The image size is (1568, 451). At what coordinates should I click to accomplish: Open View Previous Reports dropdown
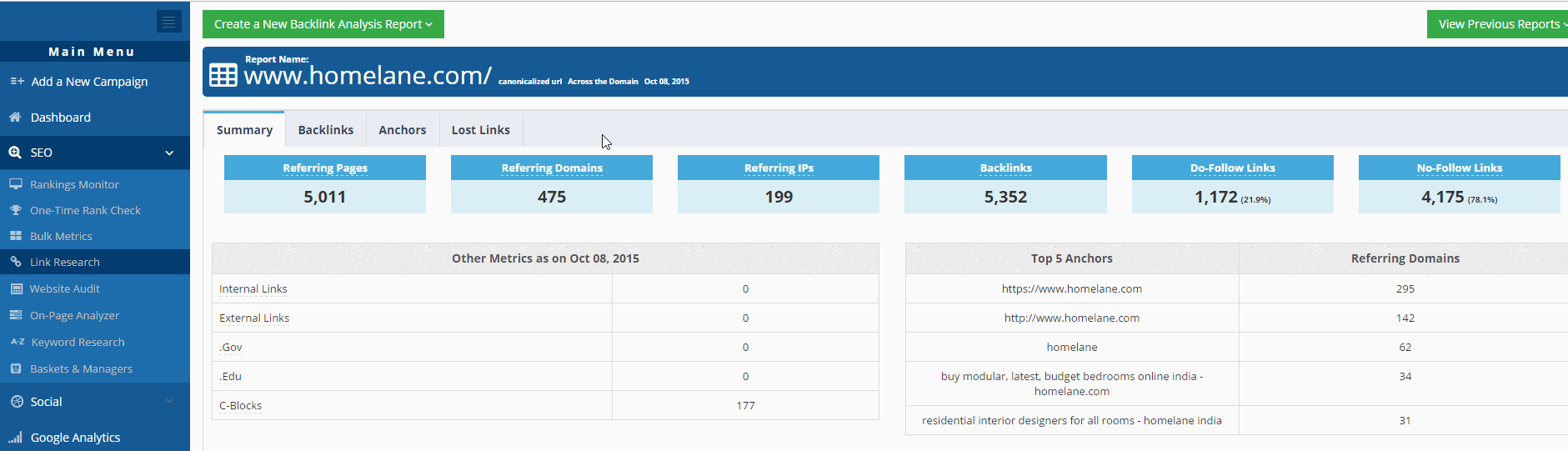click(1498, 24)
